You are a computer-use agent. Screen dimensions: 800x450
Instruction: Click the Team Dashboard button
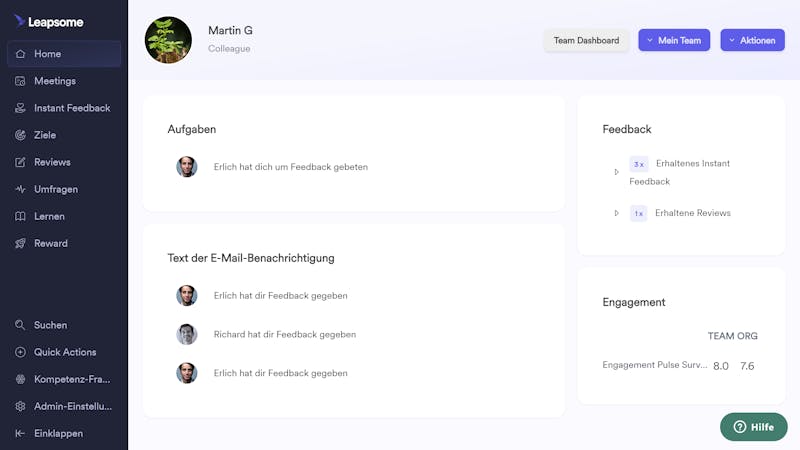[586, 40]
